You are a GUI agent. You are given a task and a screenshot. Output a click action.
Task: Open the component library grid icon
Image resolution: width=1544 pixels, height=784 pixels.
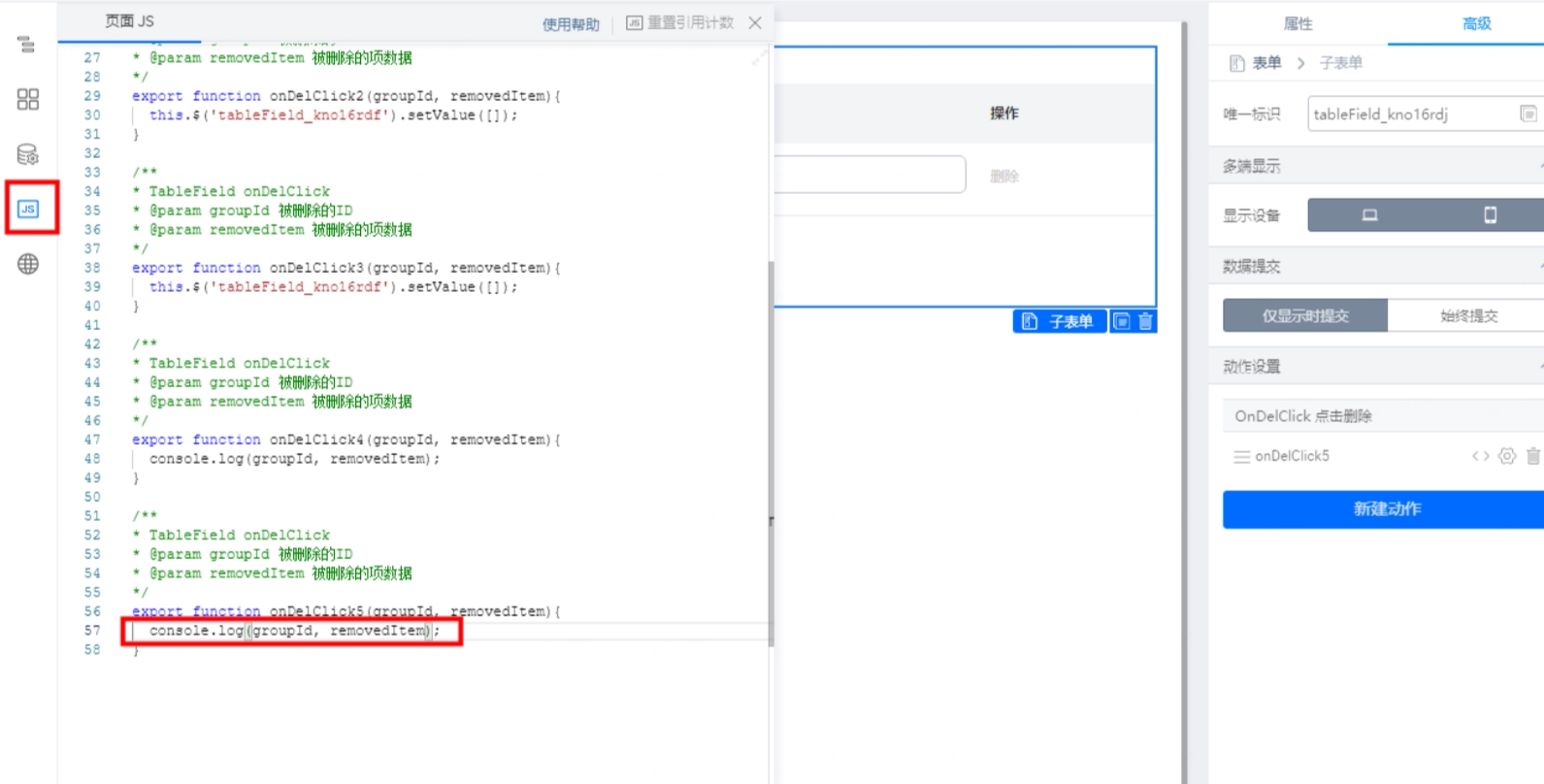(27, 99)
